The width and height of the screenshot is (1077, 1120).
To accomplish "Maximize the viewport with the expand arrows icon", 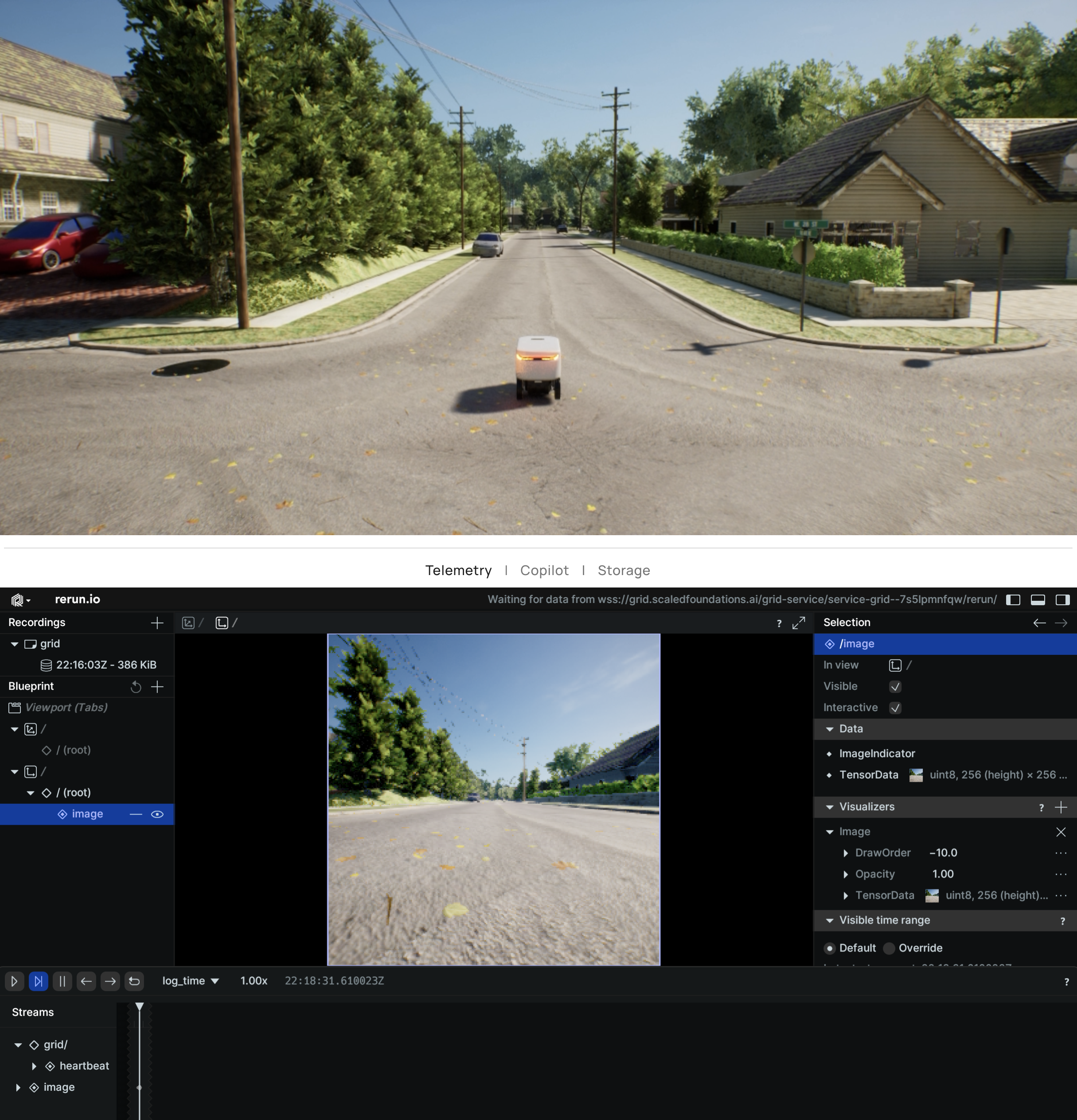I will (798, 623).
